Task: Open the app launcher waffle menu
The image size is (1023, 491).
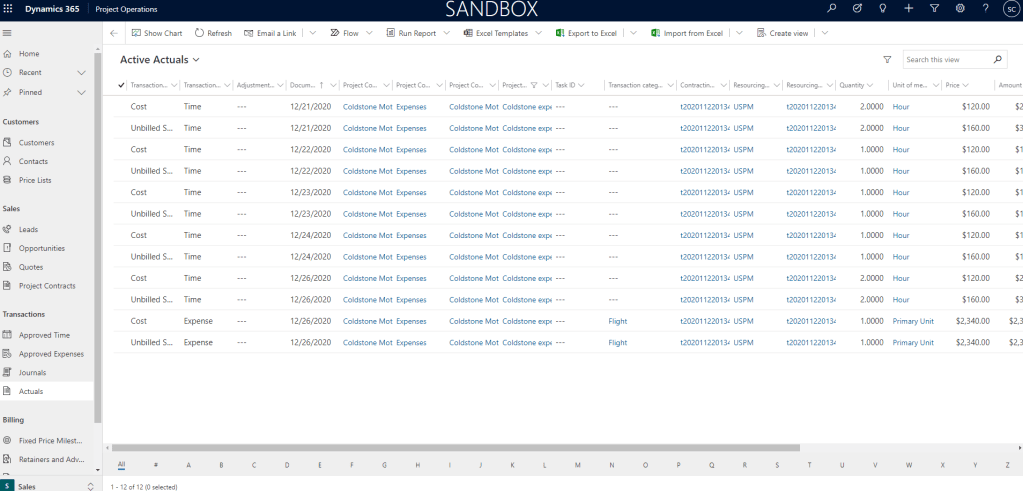Action: (9, 8)
